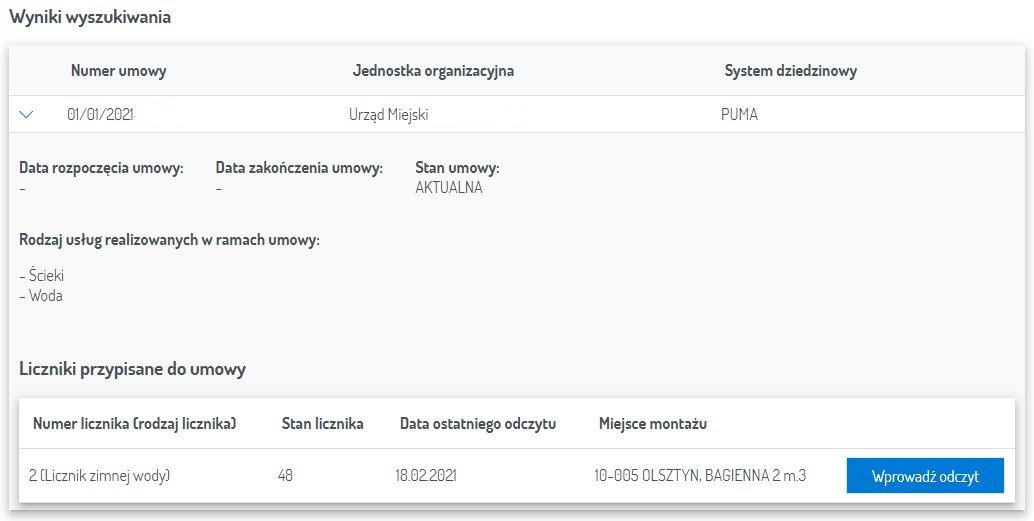Click the meter reading value 48

click(x=286, y=476)
